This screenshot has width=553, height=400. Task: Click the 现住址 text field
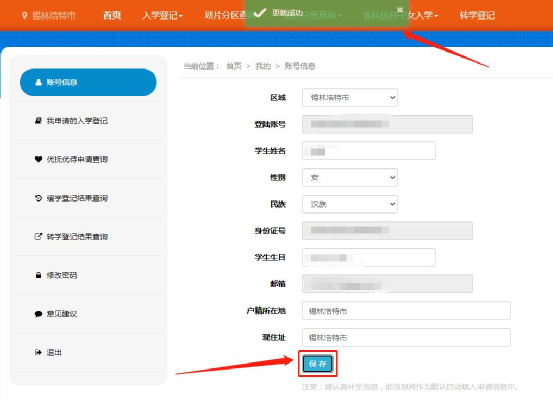406,338
